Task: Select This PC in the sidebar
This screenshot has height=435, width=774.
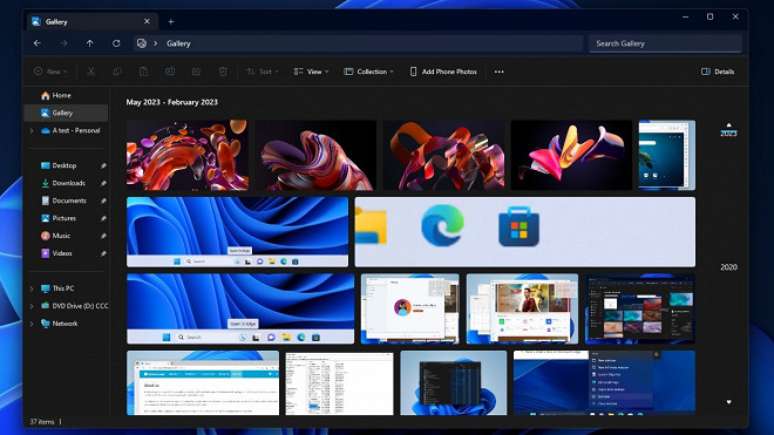Action: click(58, 288)
